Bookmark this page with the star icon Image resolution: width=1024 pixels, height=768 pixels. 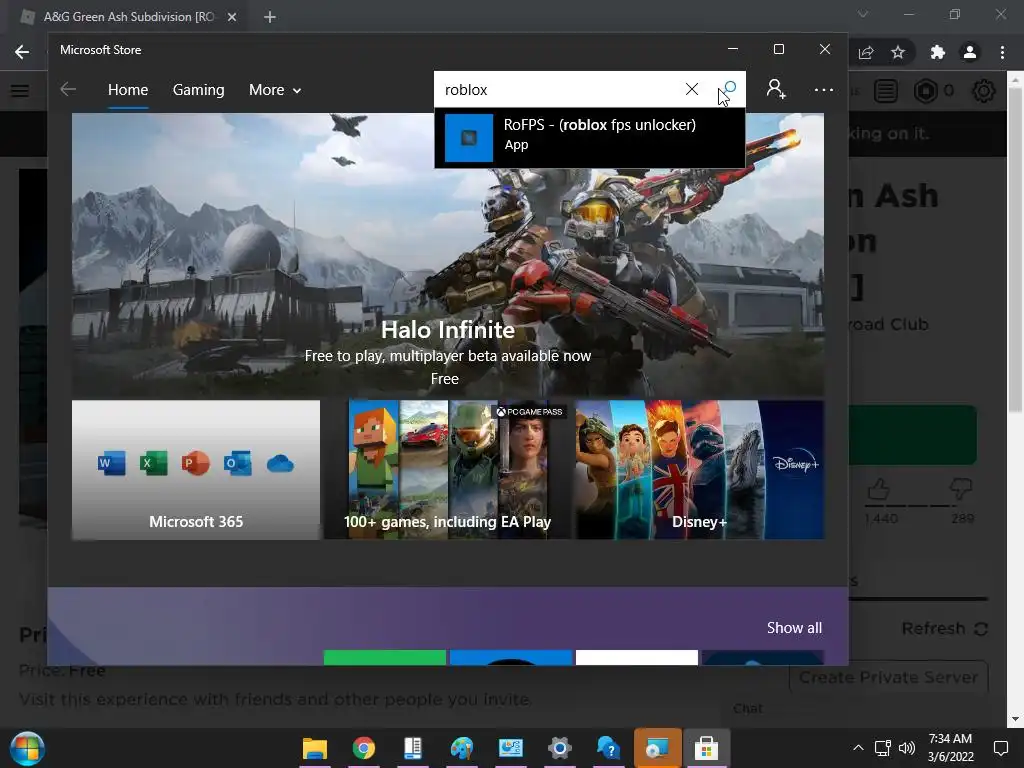point(898,52)
